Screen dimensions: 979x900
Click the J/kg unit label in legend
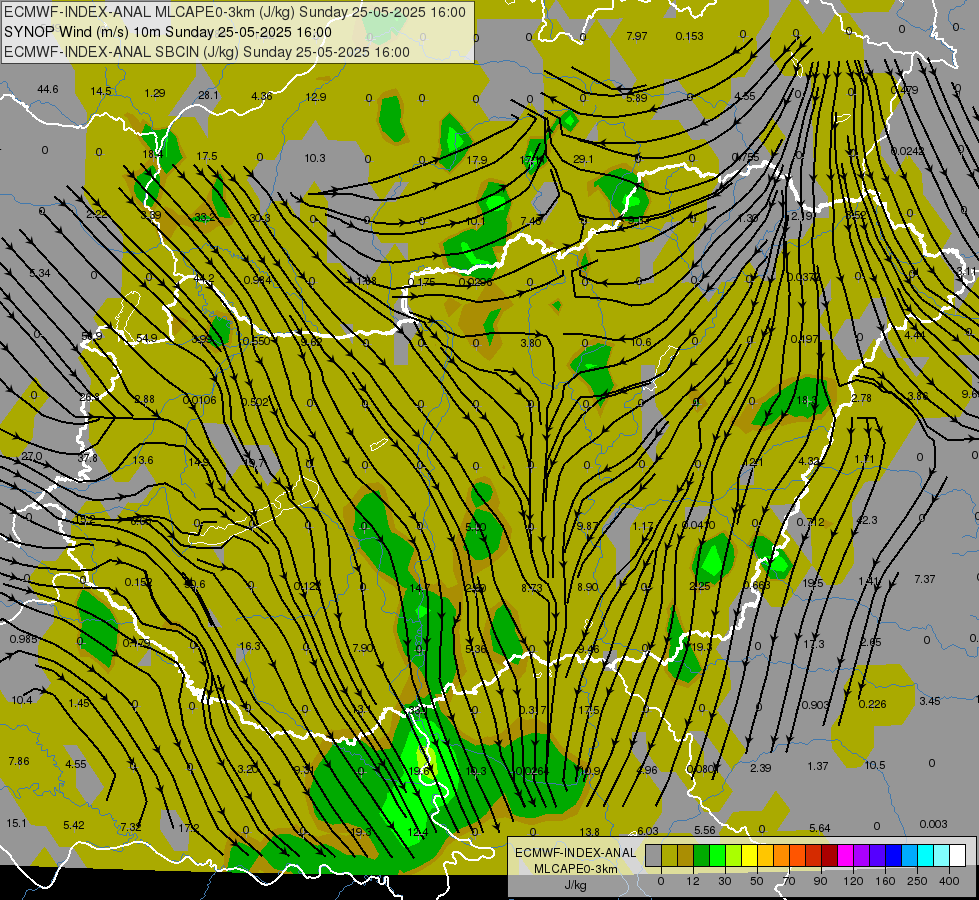[x=575, y=885]
